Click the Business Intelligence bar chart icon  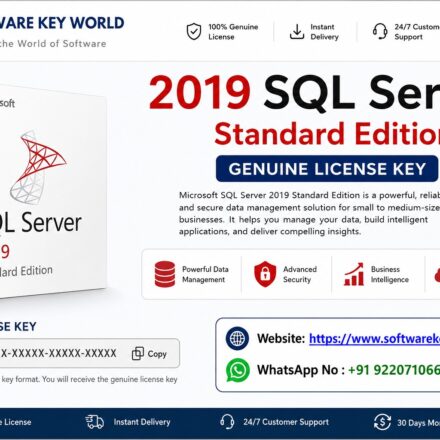pyautogui.click(x=354, y=274)
